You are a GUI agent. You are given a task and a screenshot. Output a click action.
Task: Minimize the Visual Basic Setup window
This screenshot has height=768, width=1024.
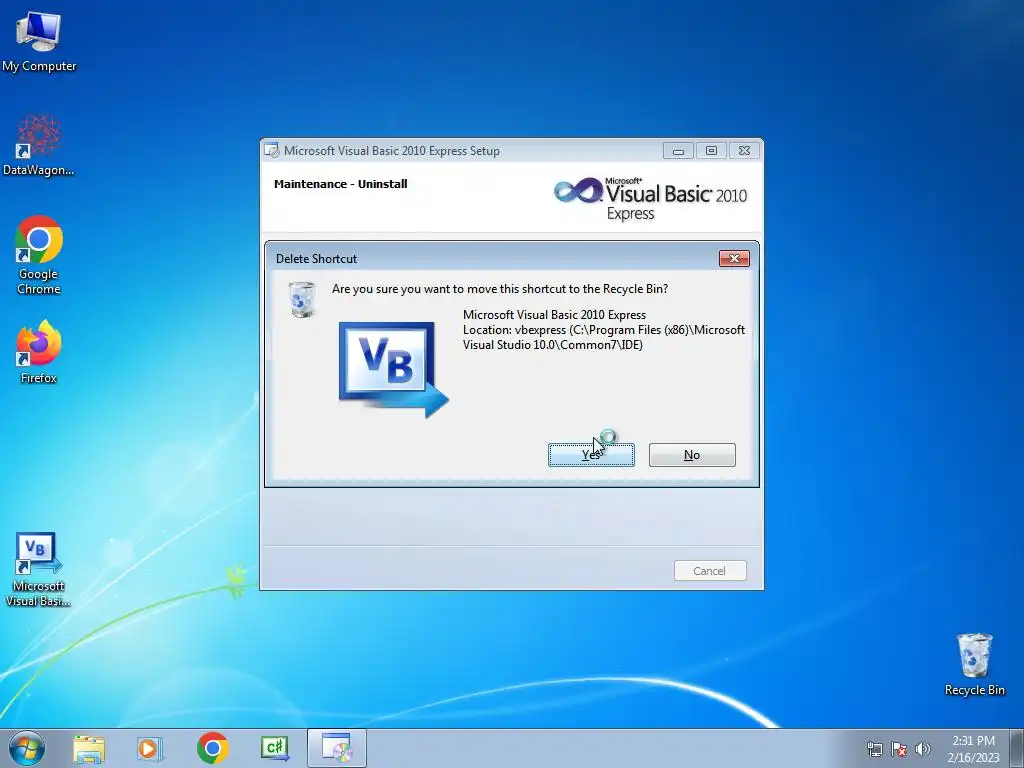pos(678,151)
